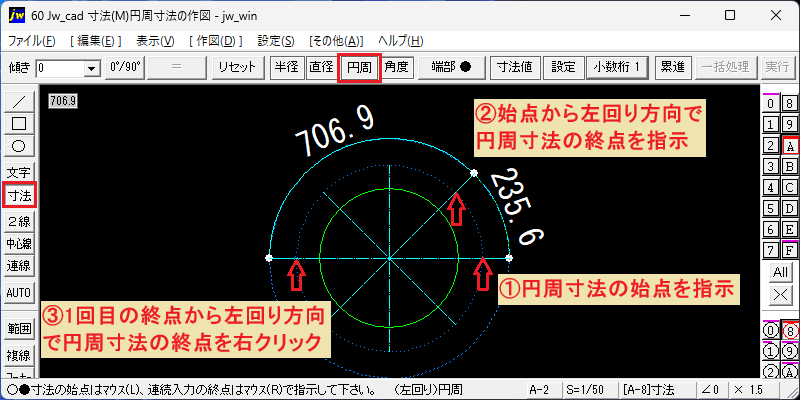Click the 円周 circumference button

click(359, 67)
